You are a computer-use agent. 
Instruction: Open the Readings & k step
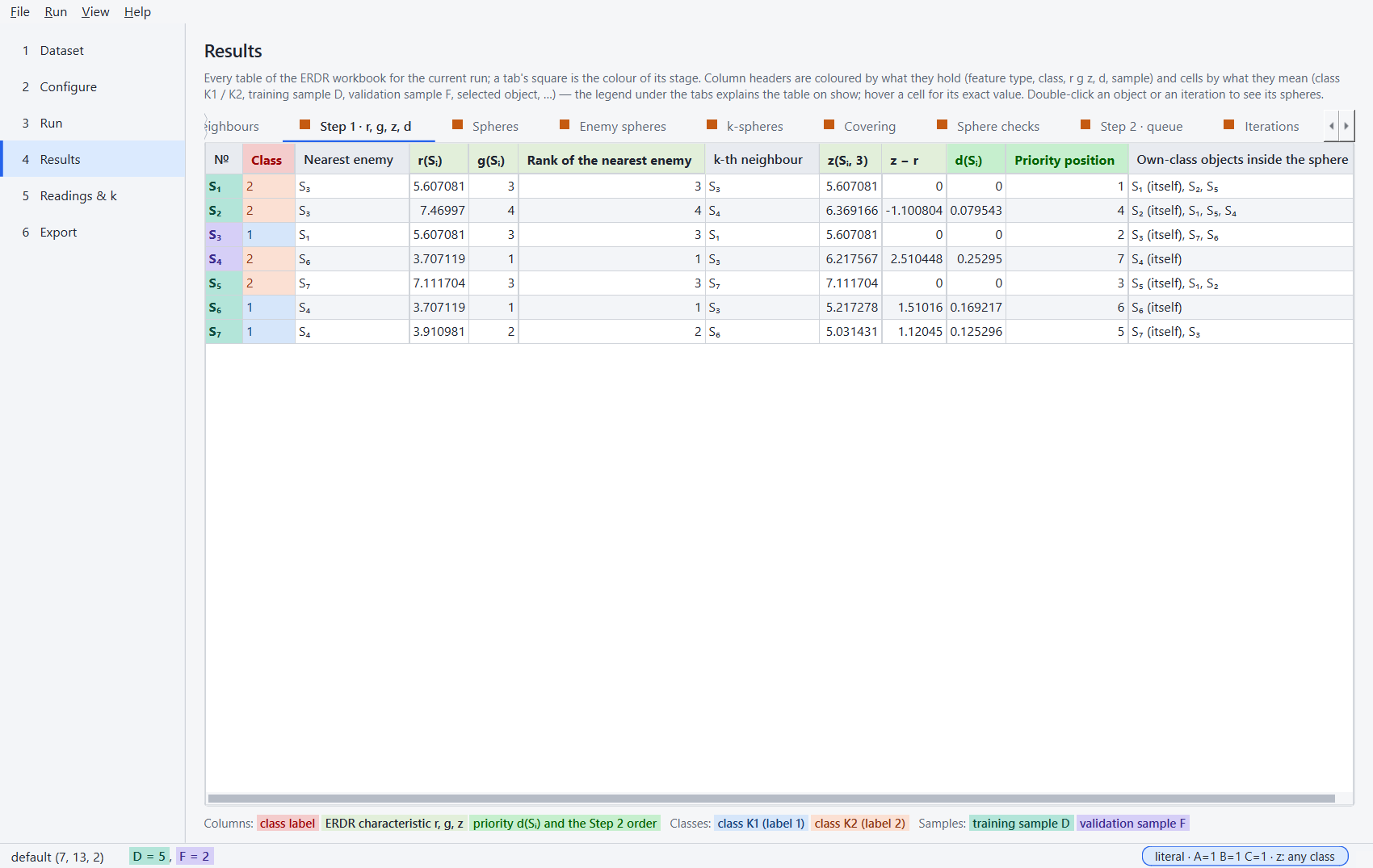(93, 195)
